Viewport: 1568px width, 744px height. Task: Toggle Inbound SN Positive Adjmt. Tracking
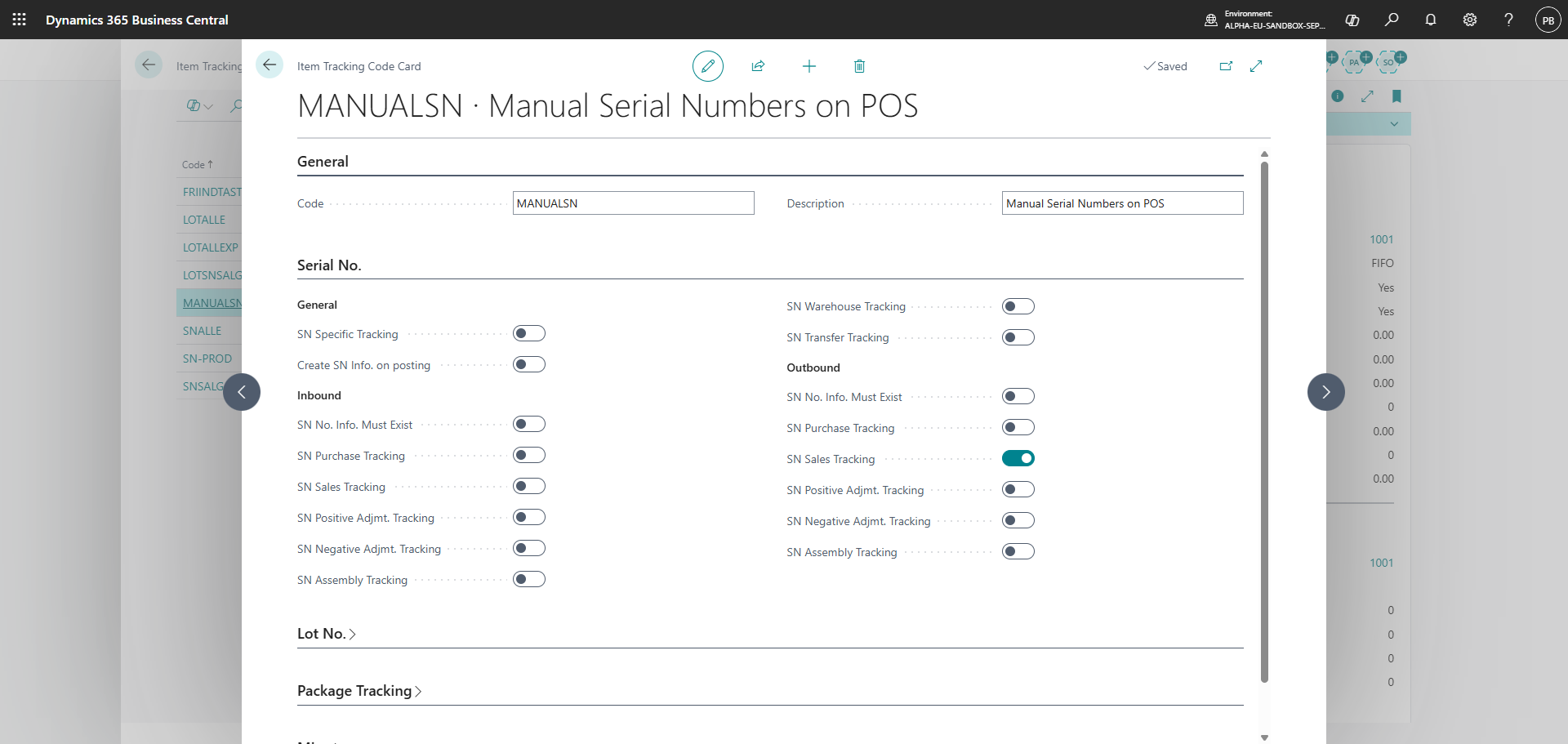pos(529,517)
